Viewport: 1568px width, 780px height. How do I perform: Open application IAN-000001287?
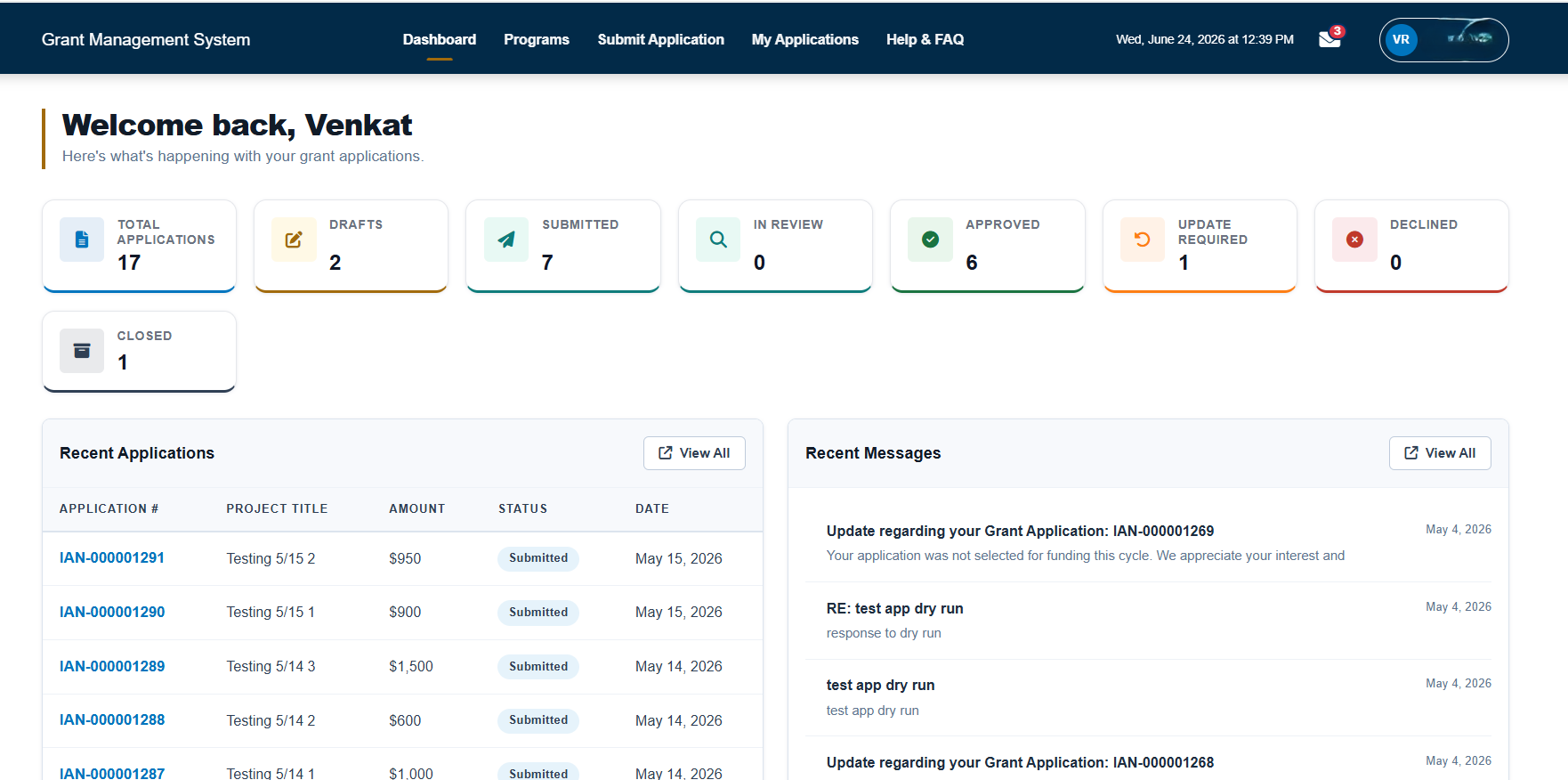[x=112, y=773]
